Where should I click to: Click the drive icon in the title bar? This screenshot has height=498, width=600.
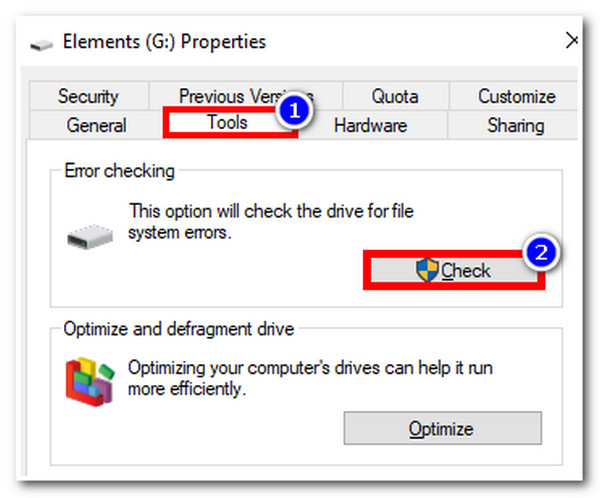point(41,45)
